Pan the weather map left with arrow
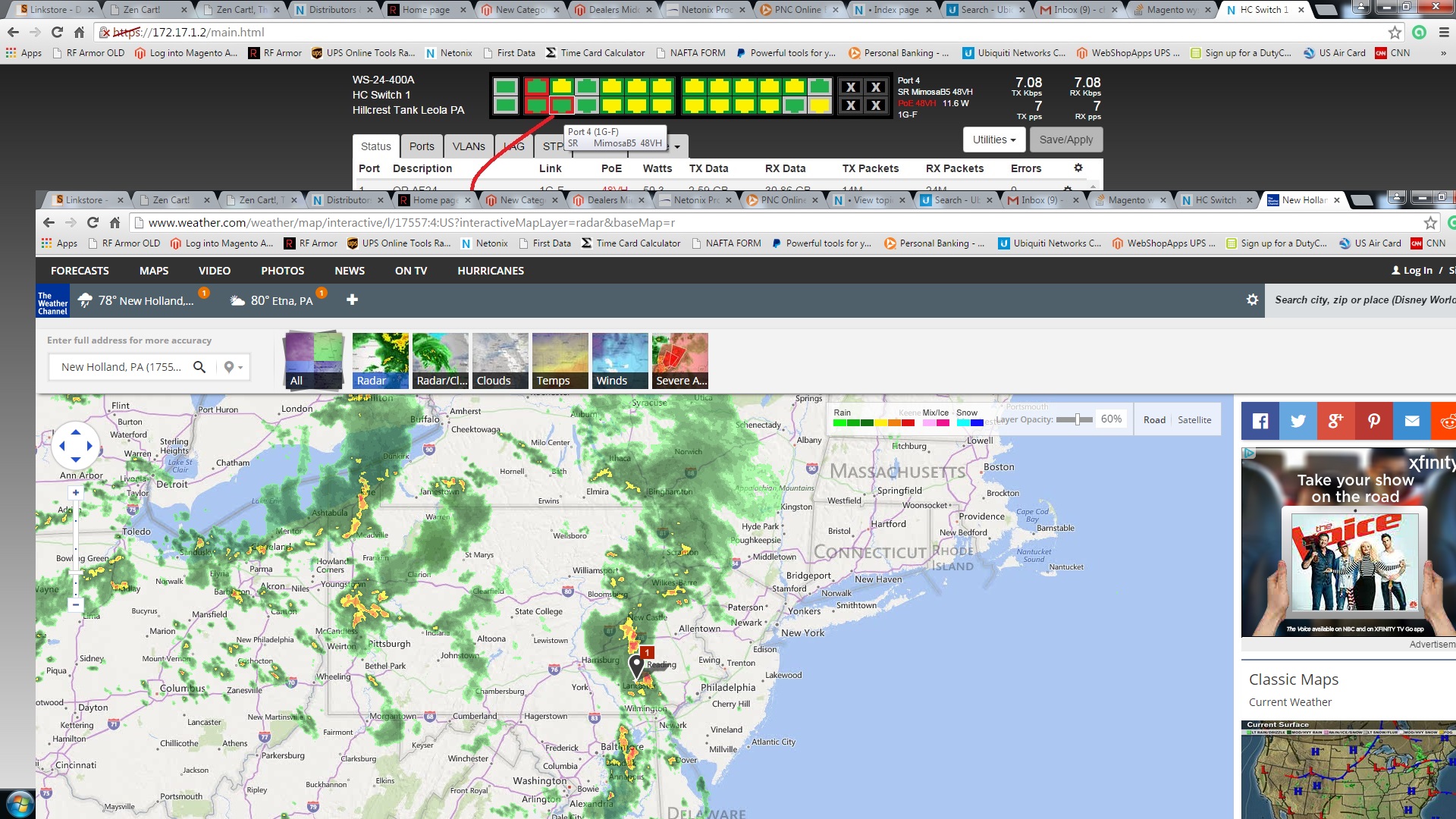The width and height of the screenshot is (1456, 819). 62,446
